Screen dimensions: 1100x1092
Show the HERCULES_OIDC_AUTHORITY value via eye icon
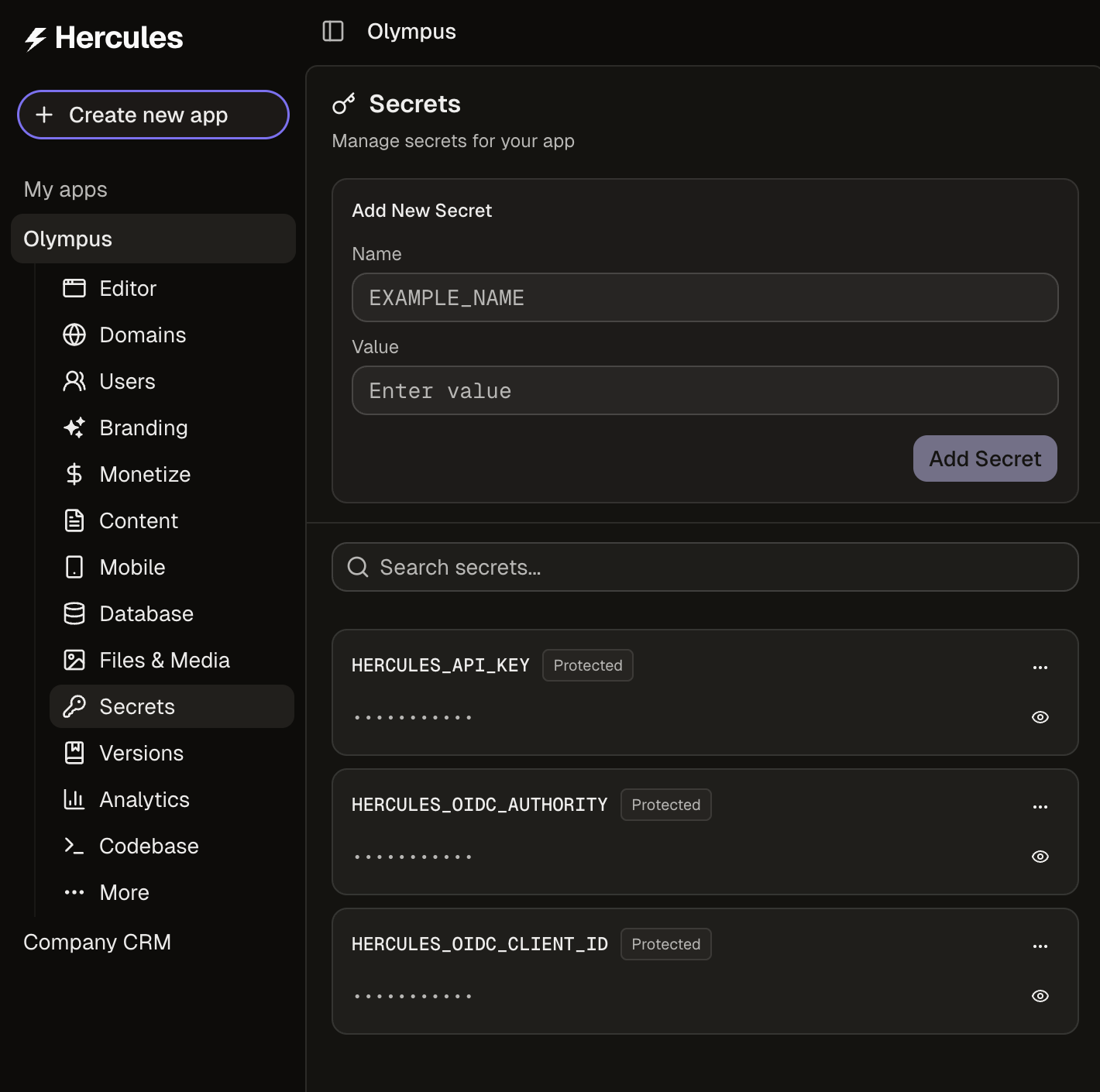click(1040, 857)
